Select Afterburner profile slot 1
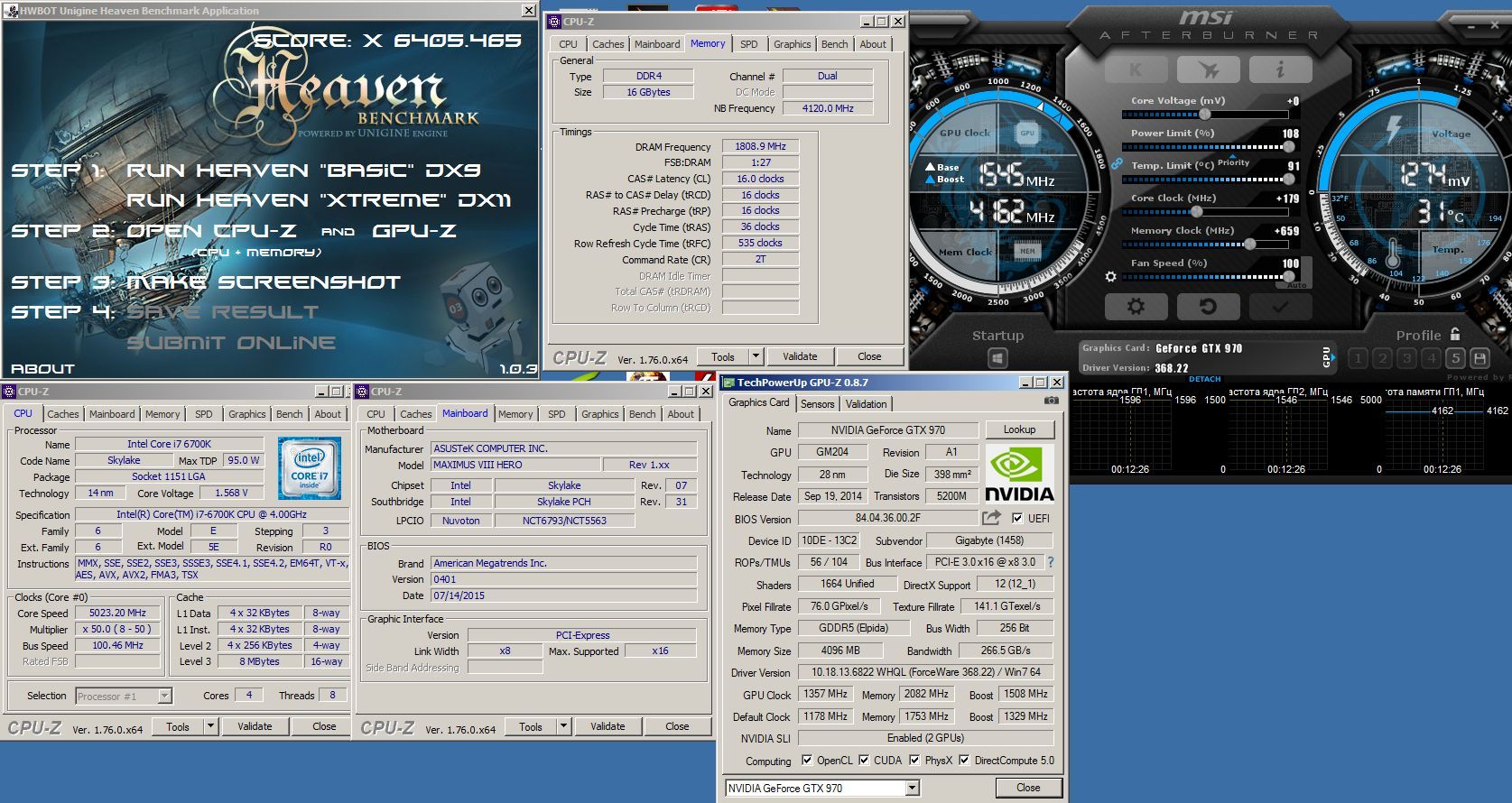The width and height of the screenshot is (1512, 803). [1358, 358]
